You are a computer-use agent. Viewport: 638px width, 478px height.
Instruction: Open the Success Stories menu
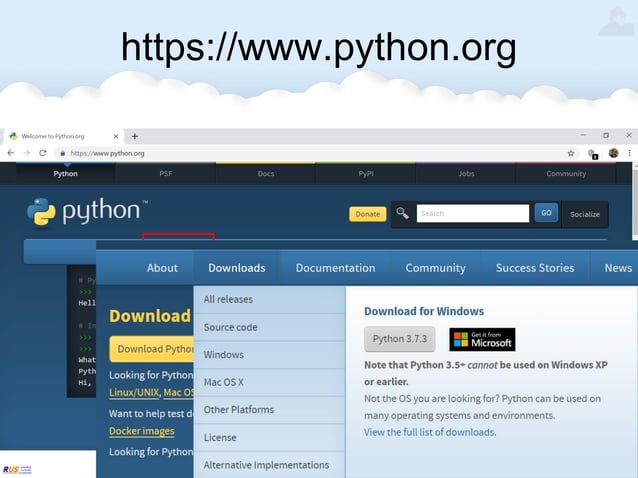point(535,268)
